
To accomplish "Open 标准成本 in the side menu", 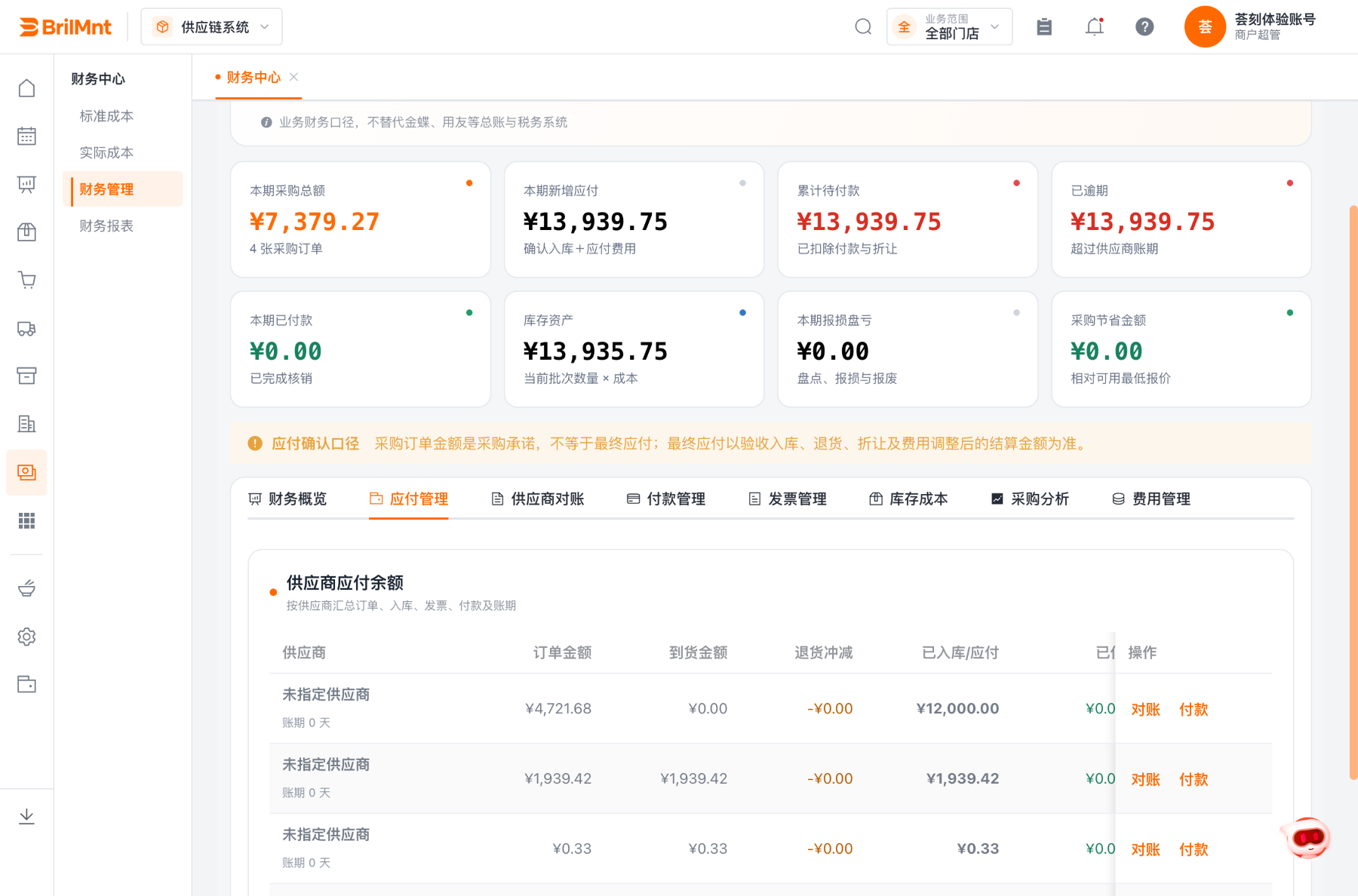I will pyautogui.click(x=106, y=116).
